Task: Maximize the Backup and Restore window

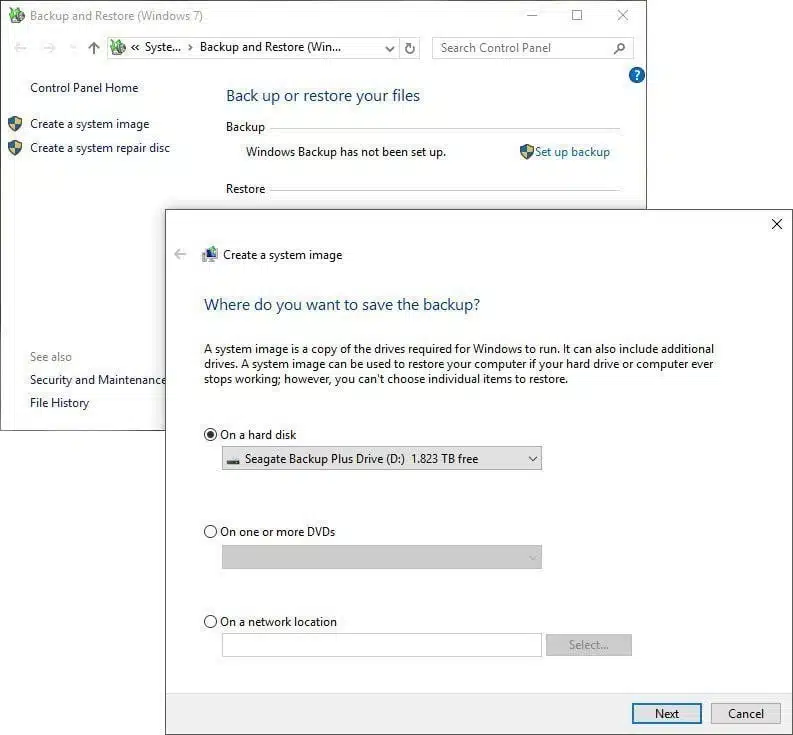Action: point(577,16)
